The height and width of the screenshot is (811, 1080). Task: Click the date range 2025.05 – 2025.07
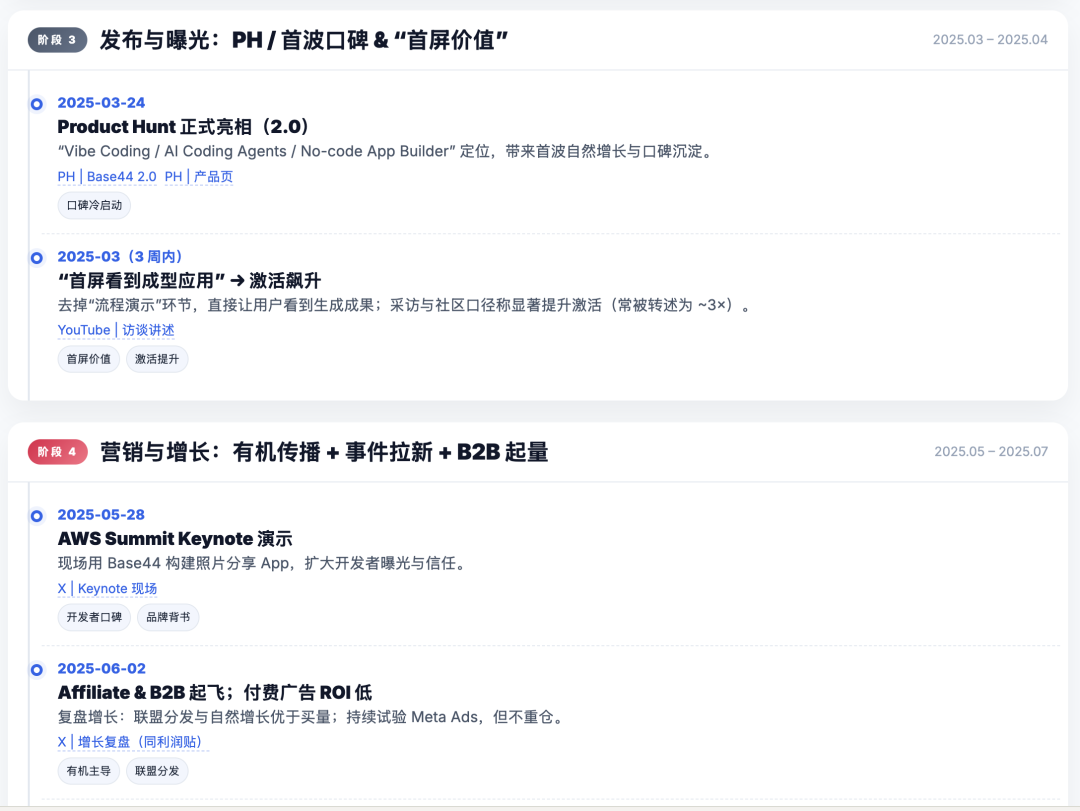[x=990, y=451]
